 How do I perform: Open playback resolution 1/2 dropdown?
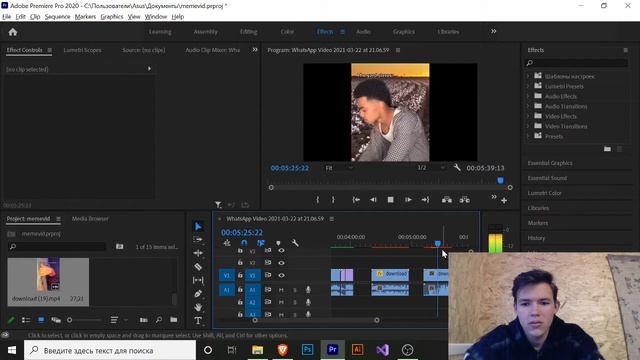click(431, 168)
